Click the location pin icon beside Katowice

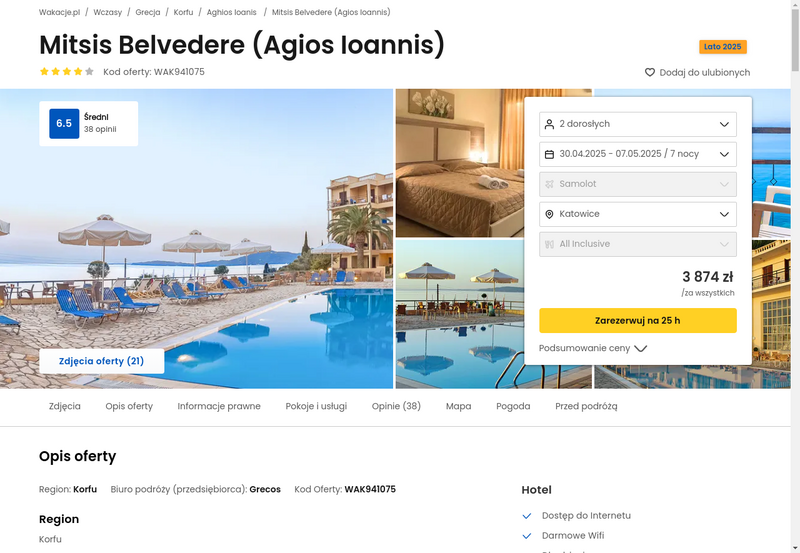pos(549,214)
